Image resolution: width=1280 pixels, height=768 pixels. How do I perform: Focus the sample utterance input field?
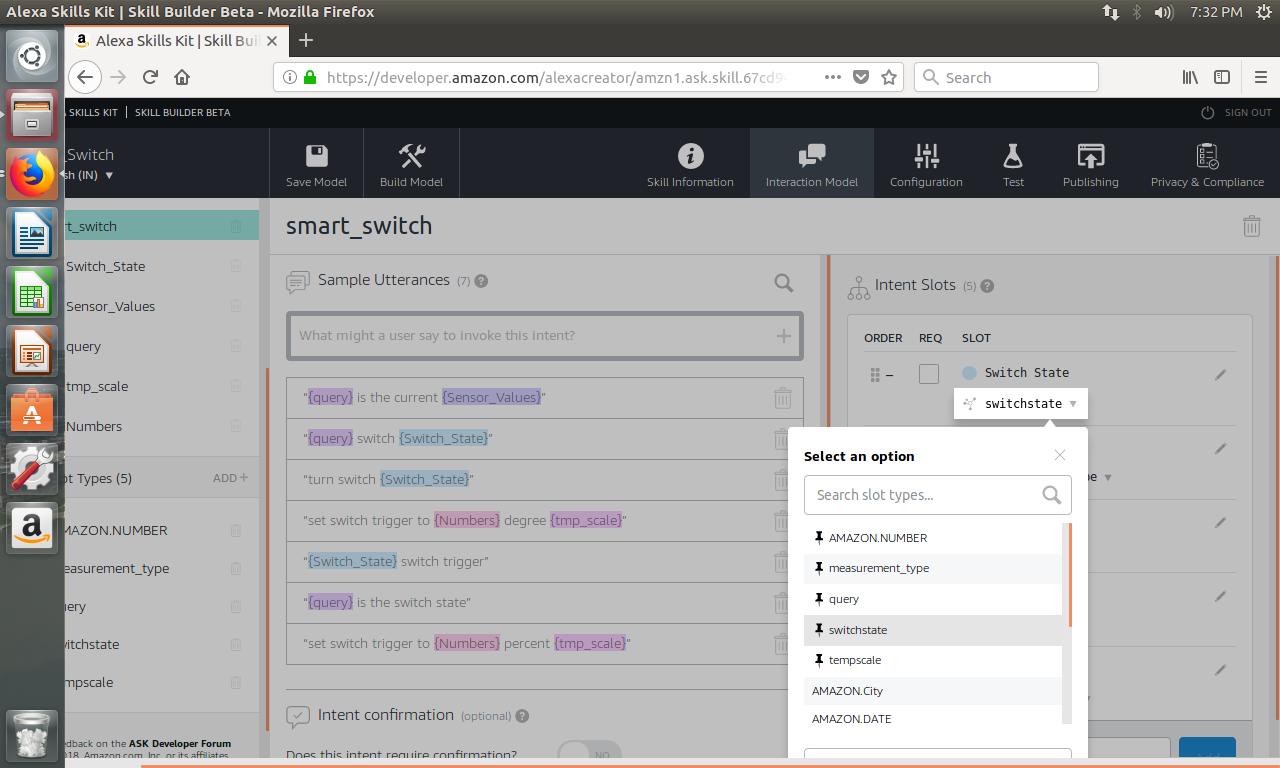(x=545, y=336)
